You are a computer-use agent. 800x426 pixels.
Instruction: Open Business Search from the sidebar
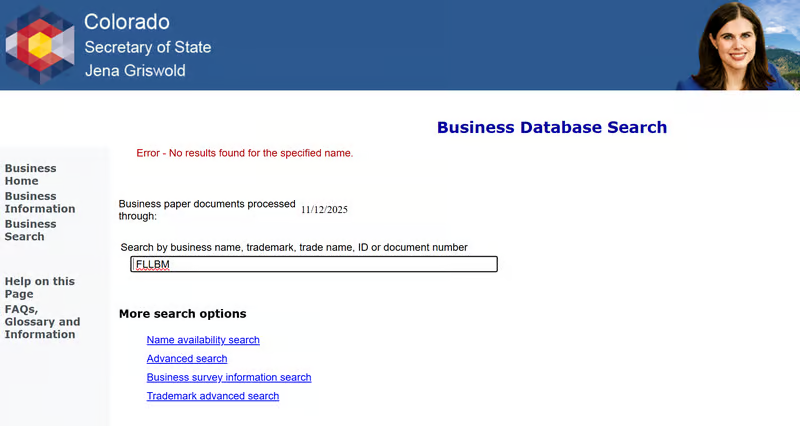(30, 230)
